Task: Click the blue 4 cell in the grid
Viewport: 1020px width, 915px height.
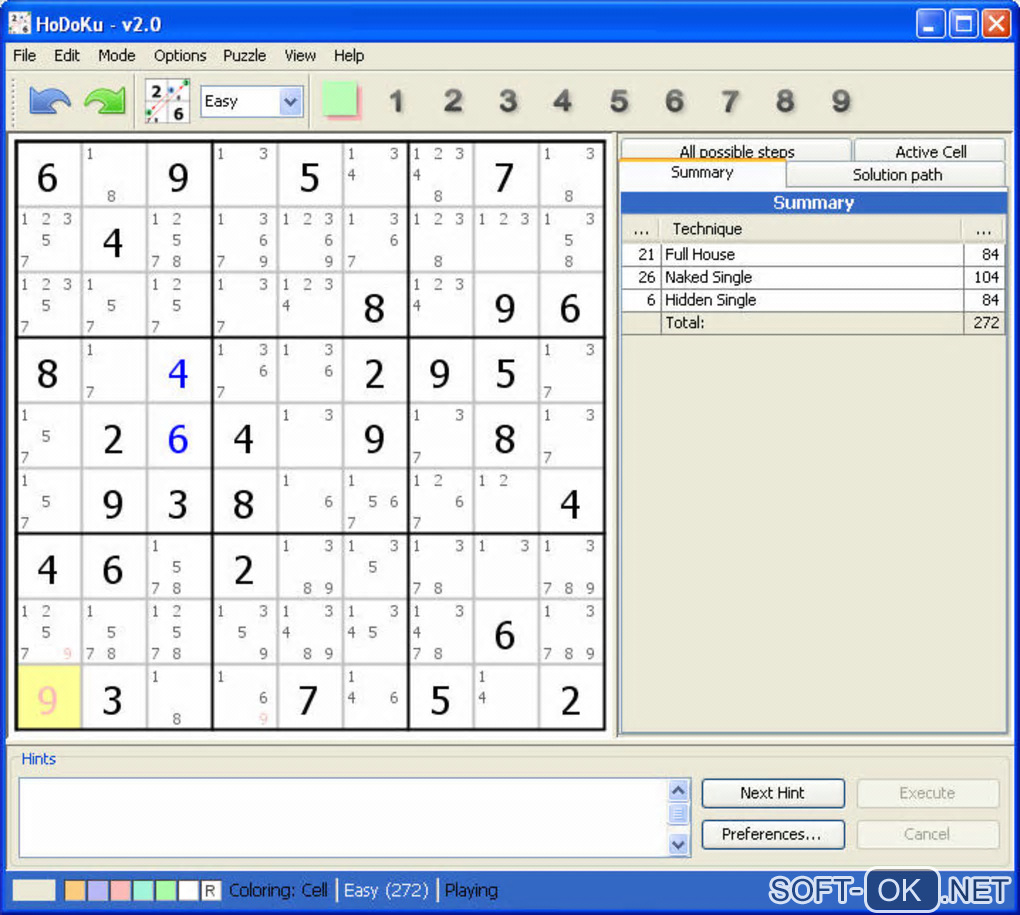Action: 179,372
